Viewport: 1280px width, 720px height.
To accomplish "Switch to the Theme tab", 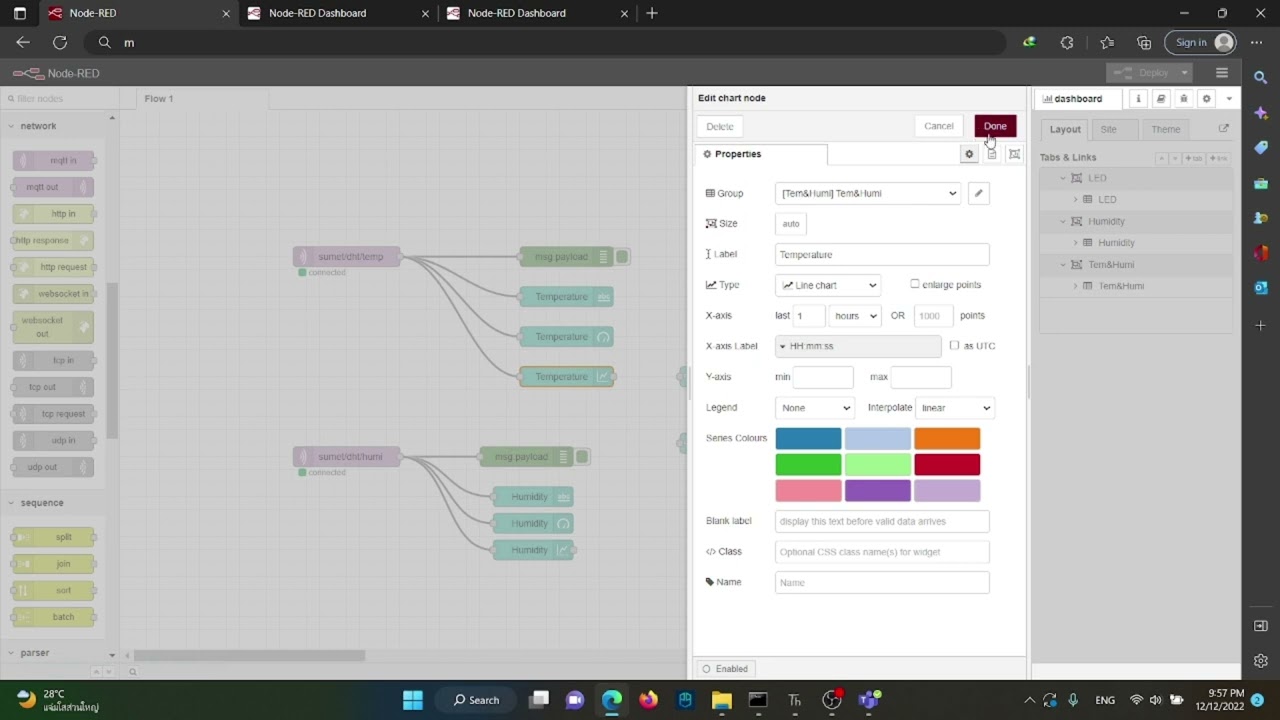I will tap(1165, 129).
